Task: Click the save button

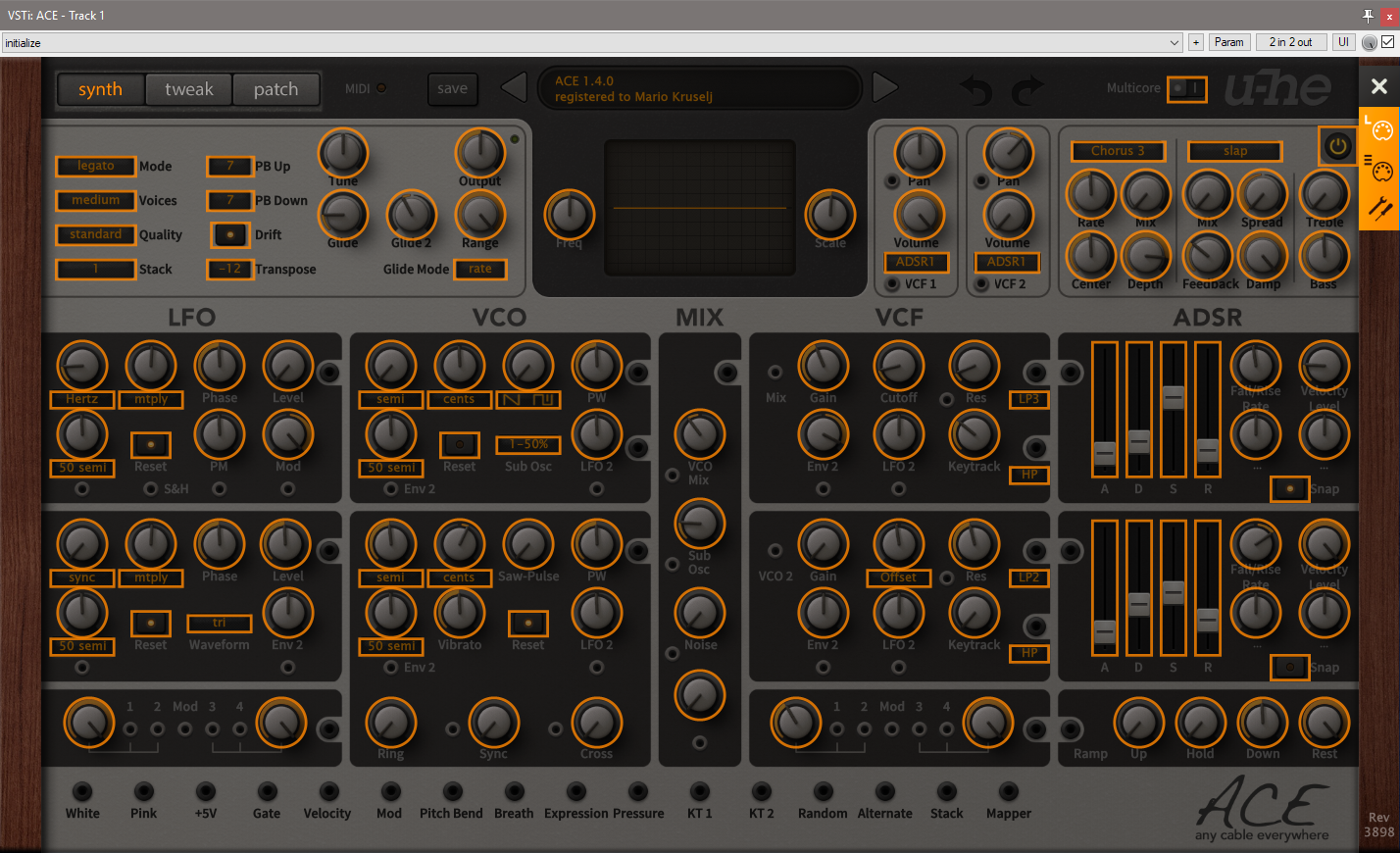Action: (x=452, y=88)
